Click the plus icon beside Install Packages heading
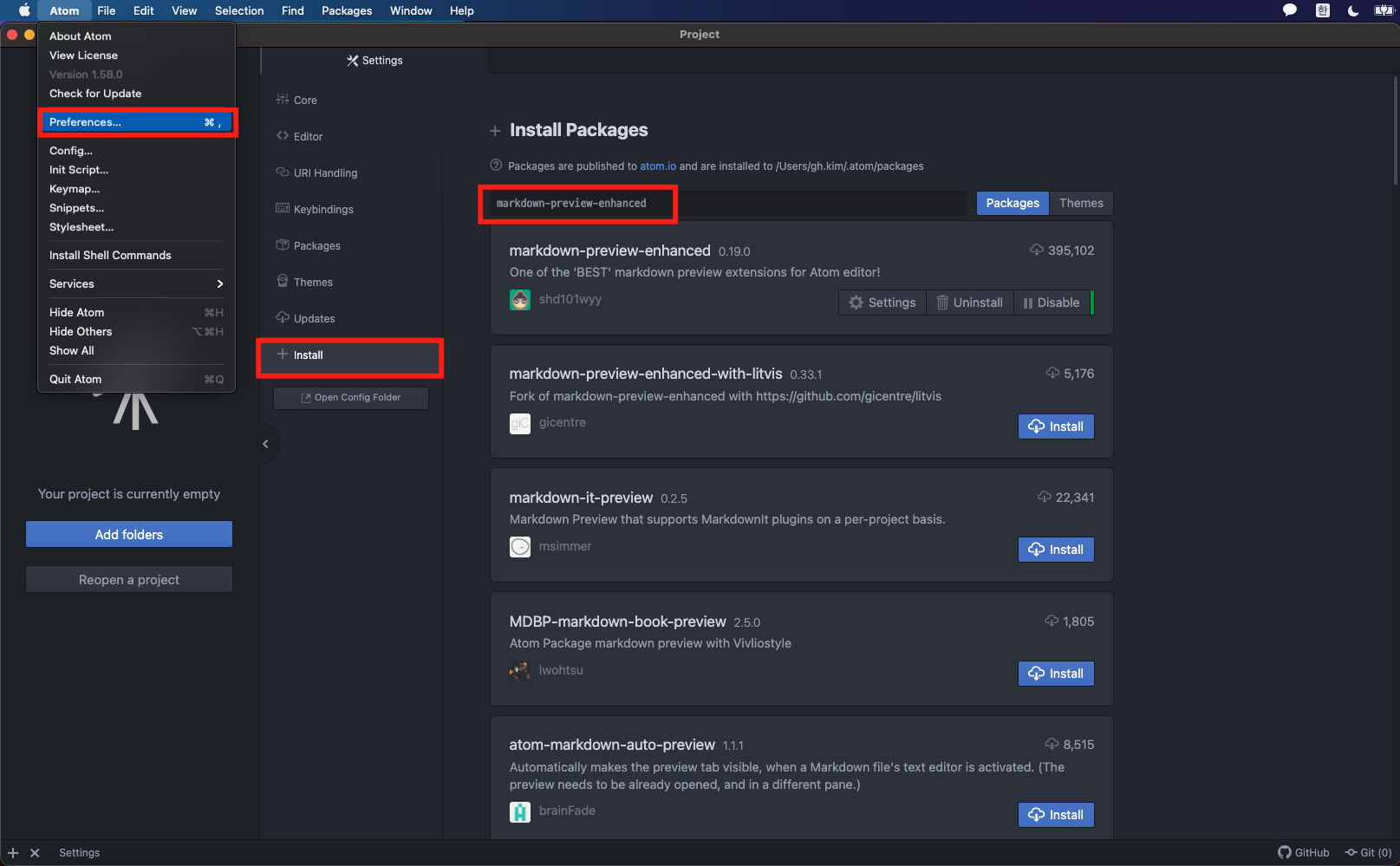Image resolution: width=1400 pixels, height=866 pixels. pos(495,131)
